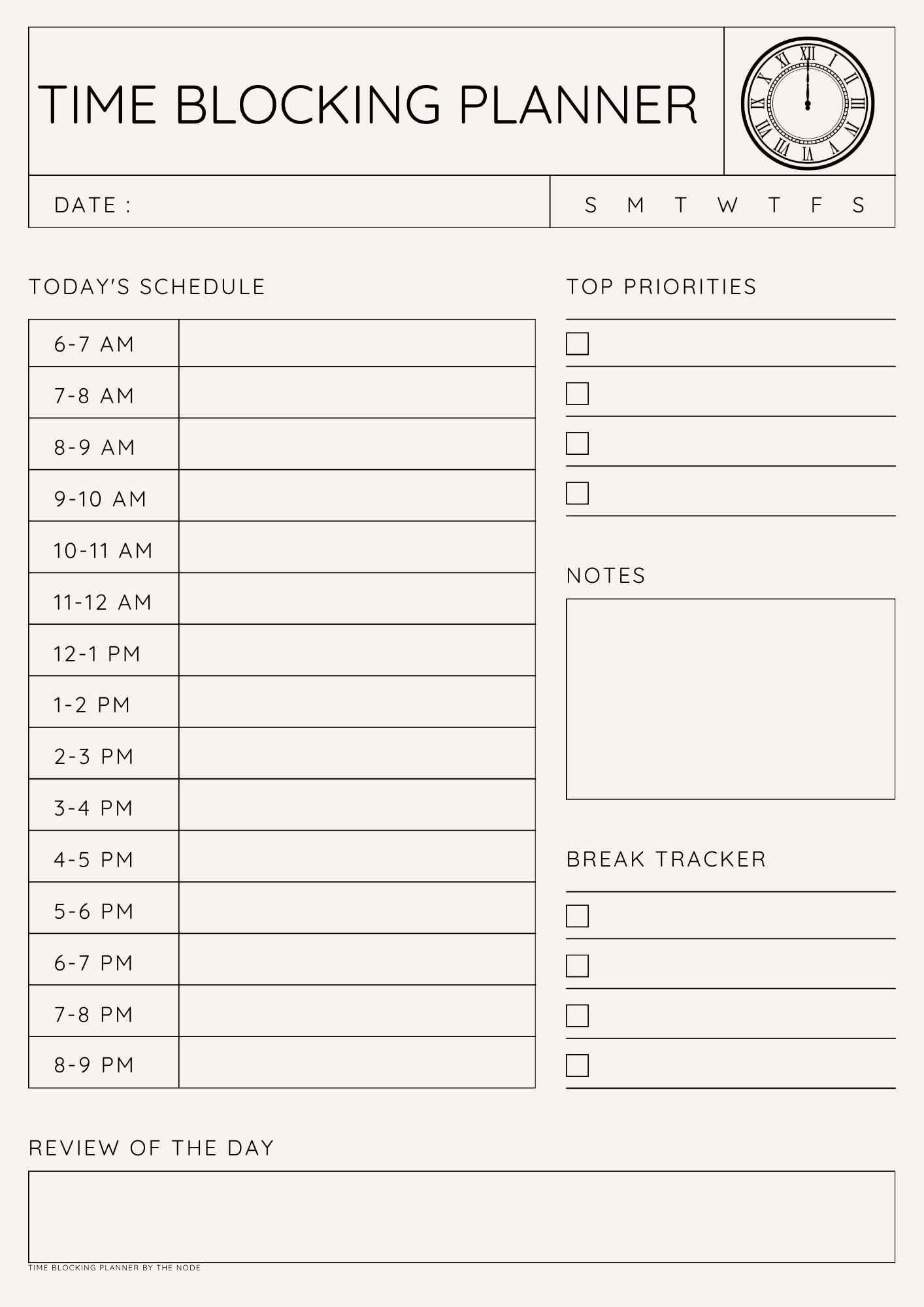Click inside the Notes box
Screen dimensions: 924x1307
(x=730, y=699)
